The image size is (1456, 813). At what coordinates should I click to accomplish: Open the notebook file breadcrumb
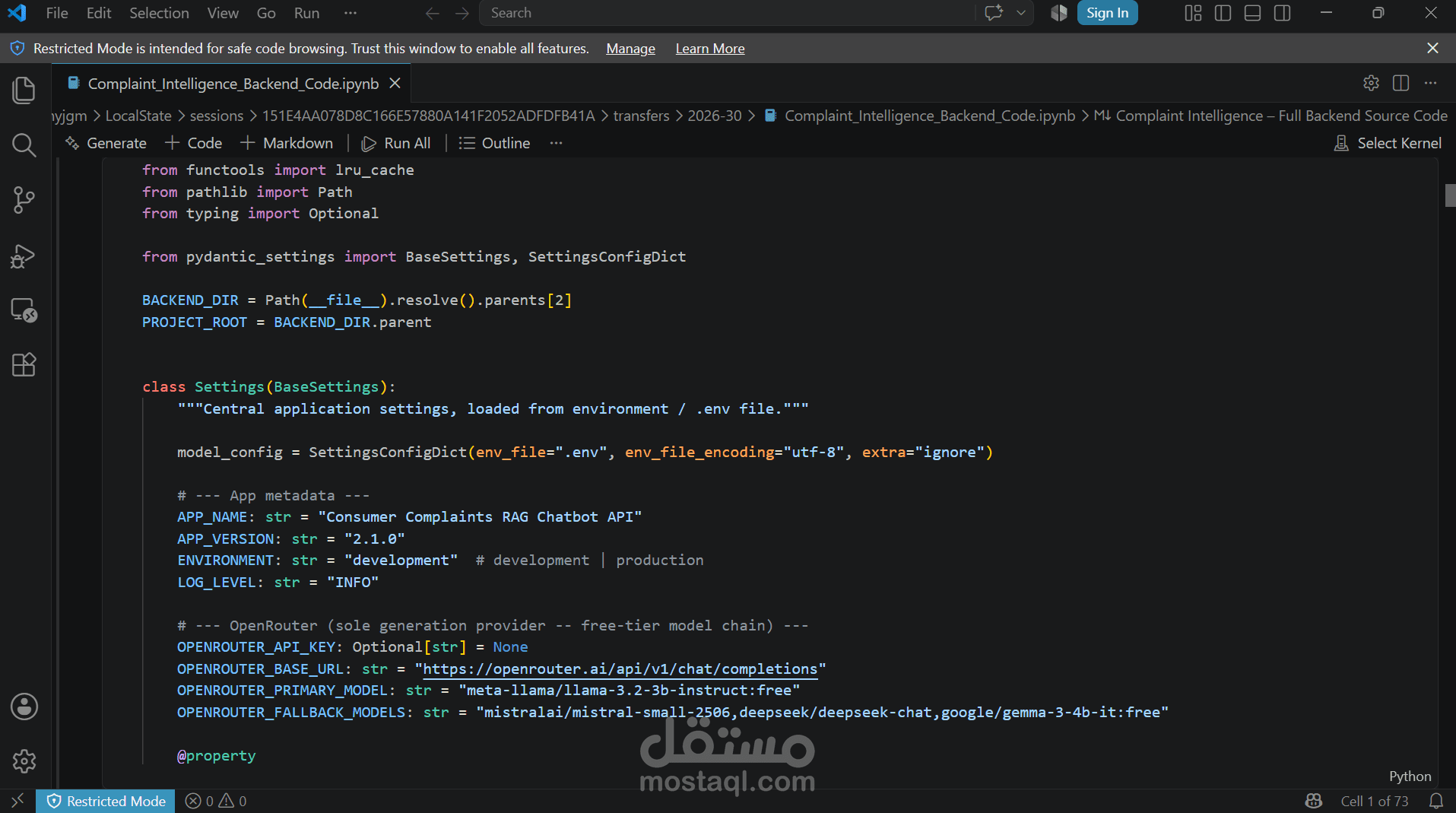(920, 116)
